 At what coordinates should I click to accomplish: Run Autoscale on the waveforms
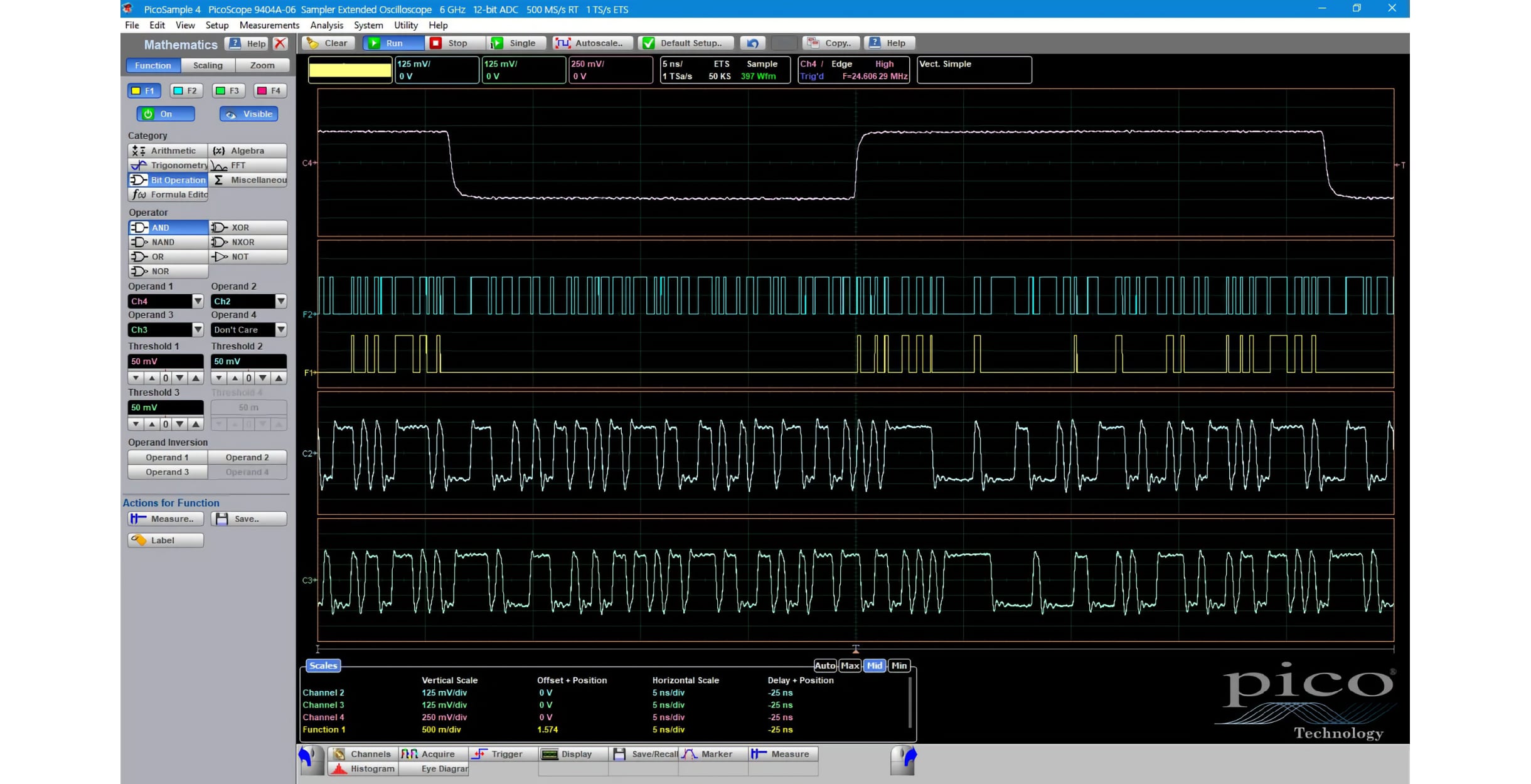[592, 43]
